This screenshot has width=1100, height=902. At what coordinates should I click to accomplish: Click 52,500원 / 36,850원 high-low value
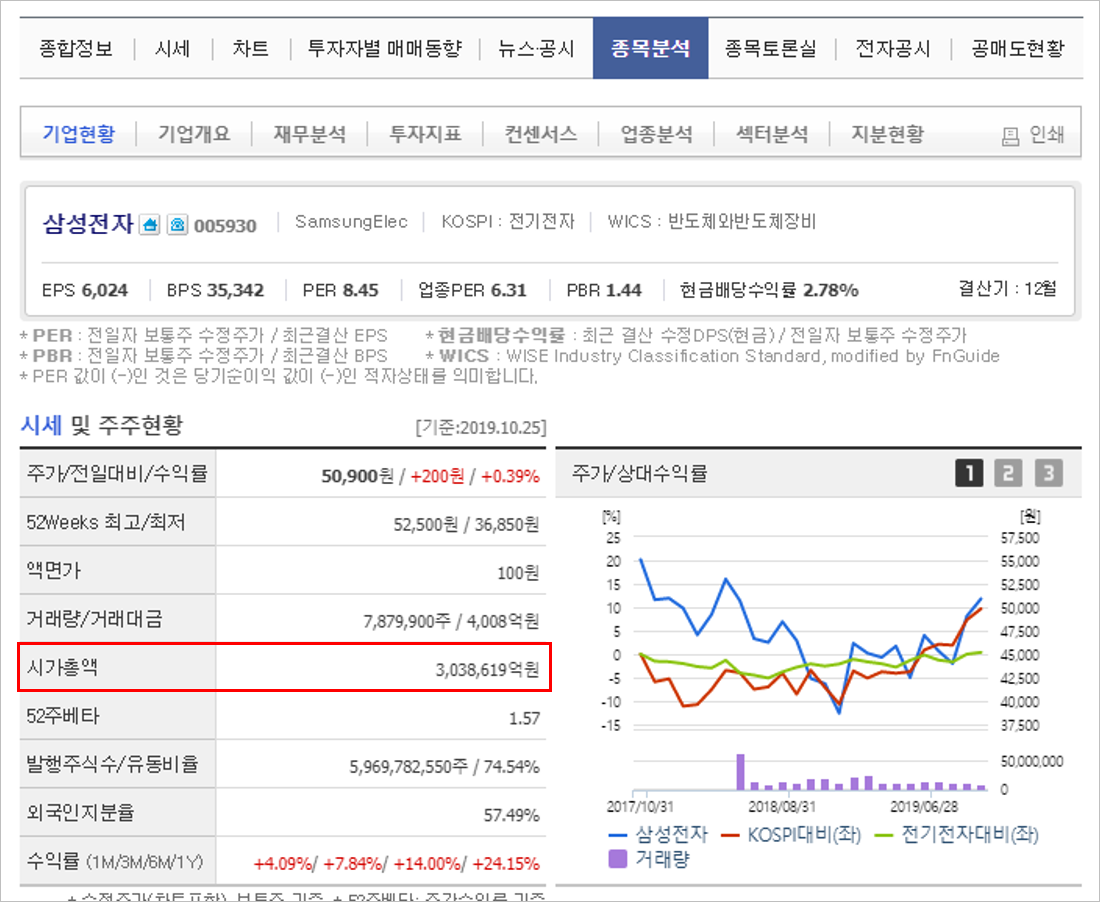point(466,525)
